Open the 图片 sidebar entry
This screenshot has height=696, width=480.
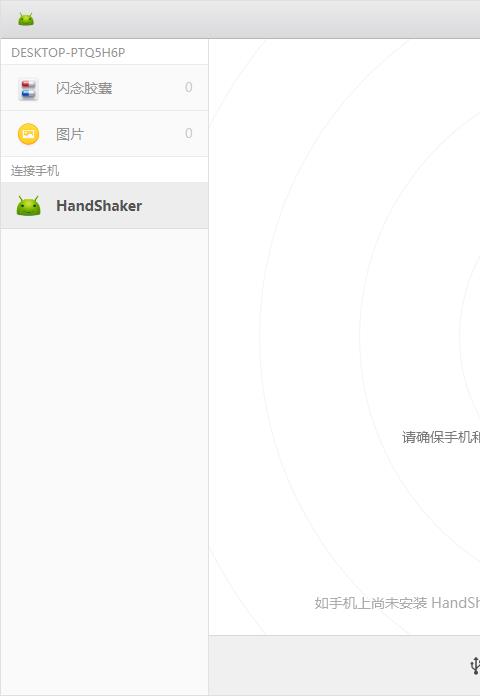pos(104,134)
